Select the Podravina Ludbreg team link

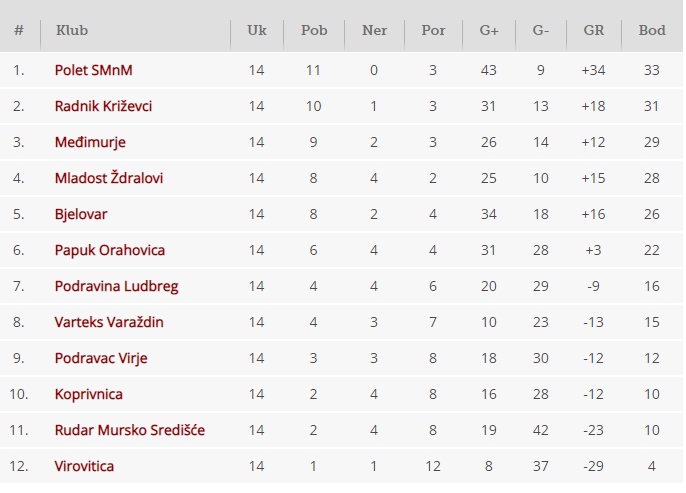pyautogui.click(x=116, y=286)
